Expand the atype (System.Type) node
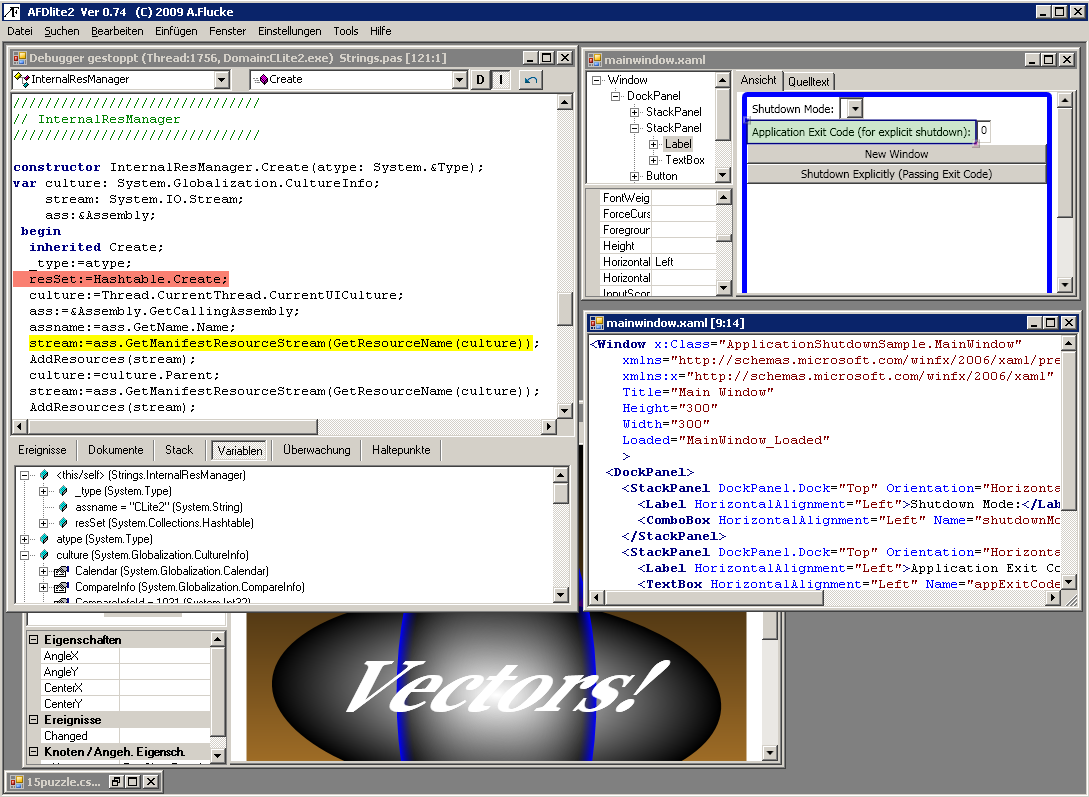Screen dimensions: 1089x797 [x=24, y=539]
